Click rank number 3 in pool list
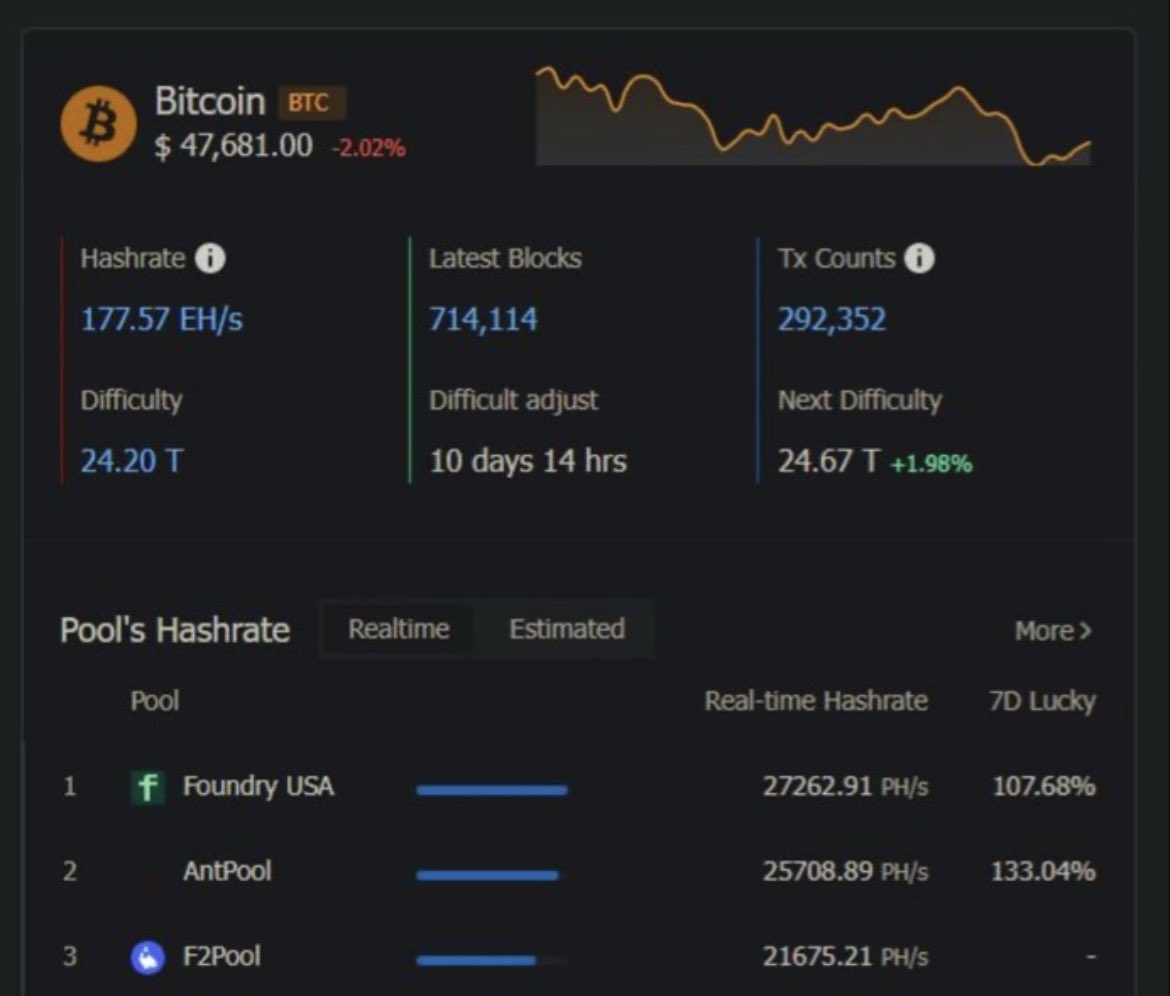The height and width of the screenshot is (996, 1170). [69, 956]
